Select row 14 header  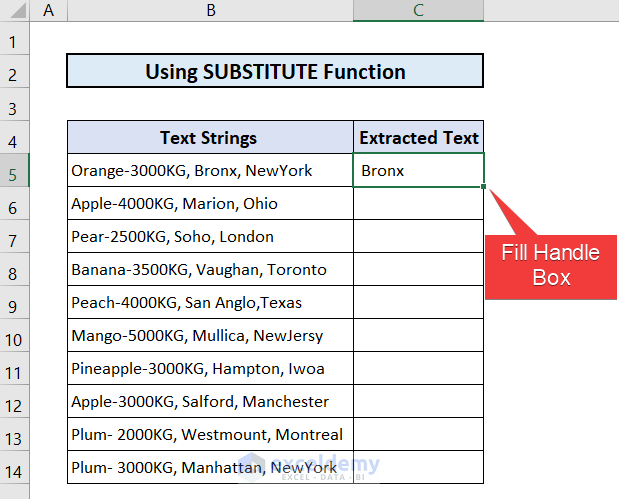pos(14,468)
